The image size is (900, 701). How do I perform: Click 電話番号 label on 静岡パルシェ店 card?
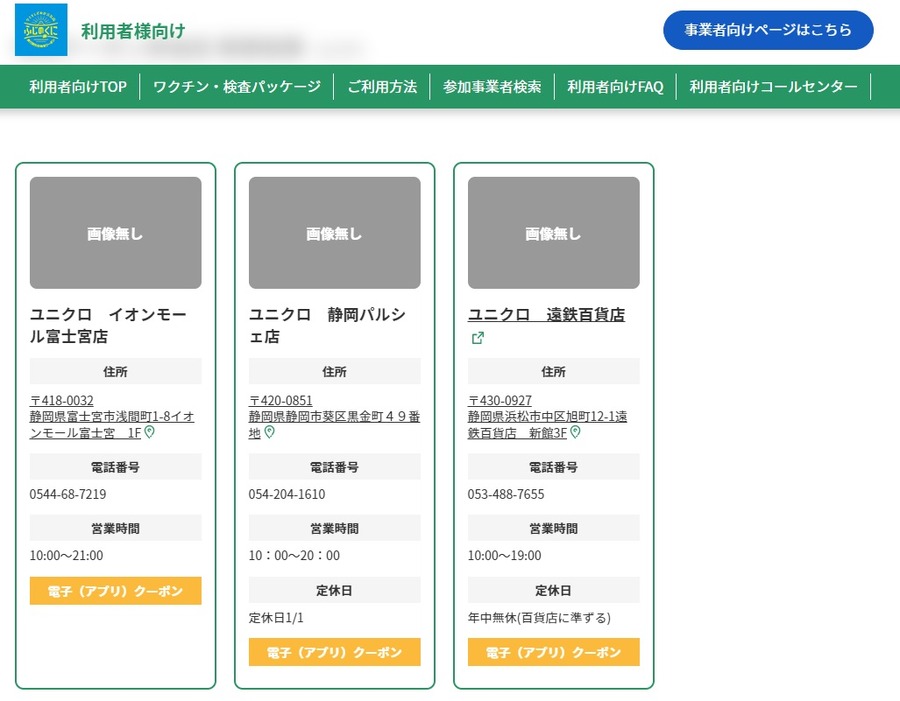(x=335, y=467)
